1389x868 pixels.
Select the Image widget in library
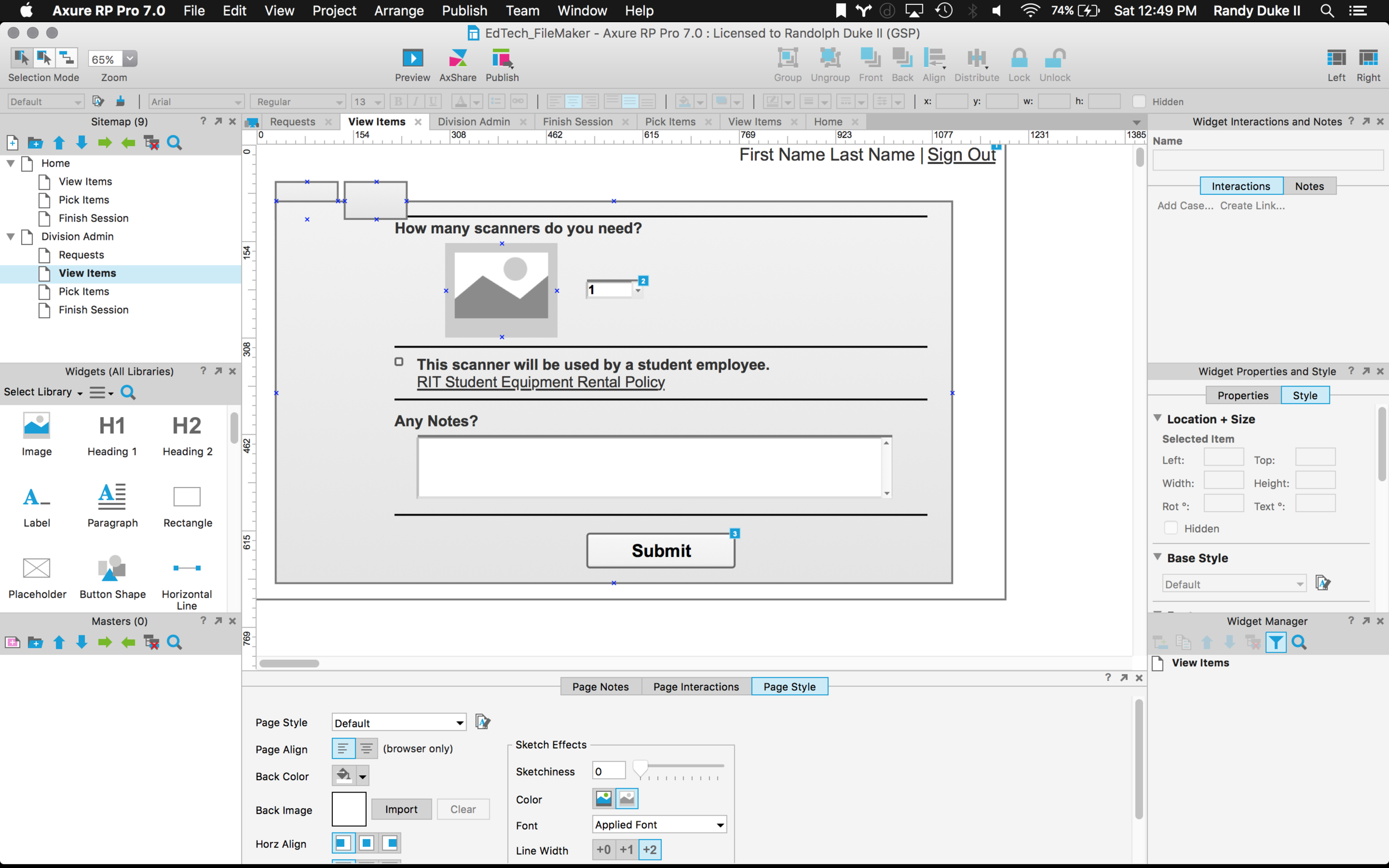click(36, 435)
